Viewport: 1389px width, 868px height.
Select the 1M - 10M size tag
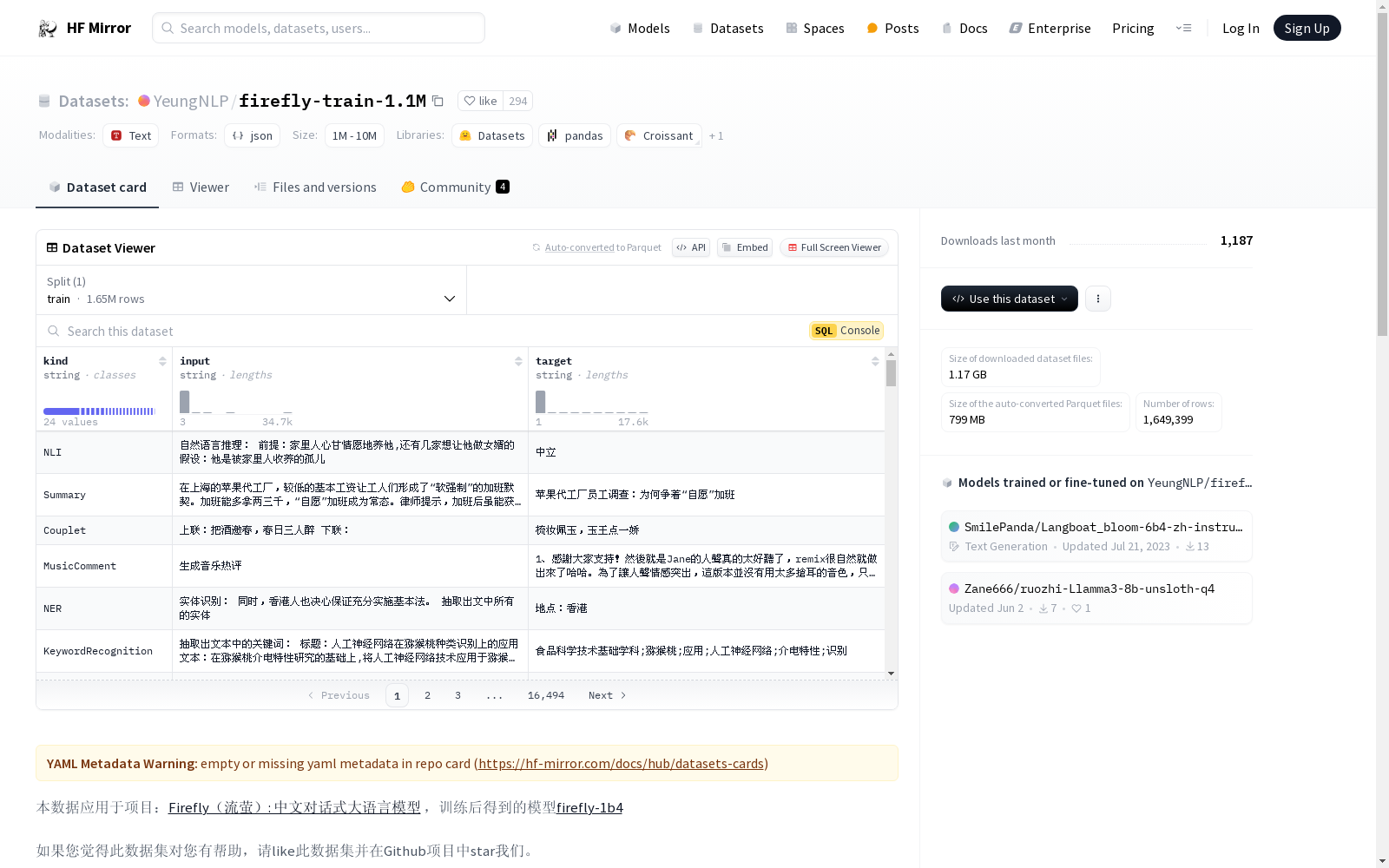point(354,135)
